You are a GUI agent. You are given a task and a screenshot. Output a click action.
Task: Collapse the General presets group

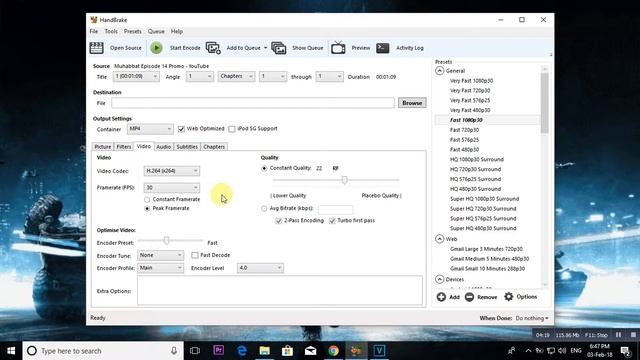[x=440, y=71]
